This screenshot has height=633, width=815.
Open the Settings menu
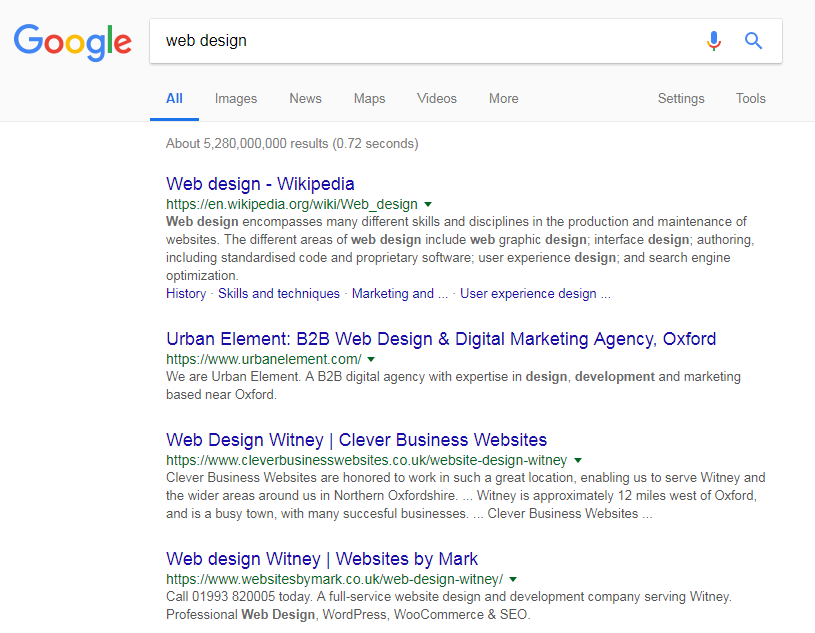(681, 99)
